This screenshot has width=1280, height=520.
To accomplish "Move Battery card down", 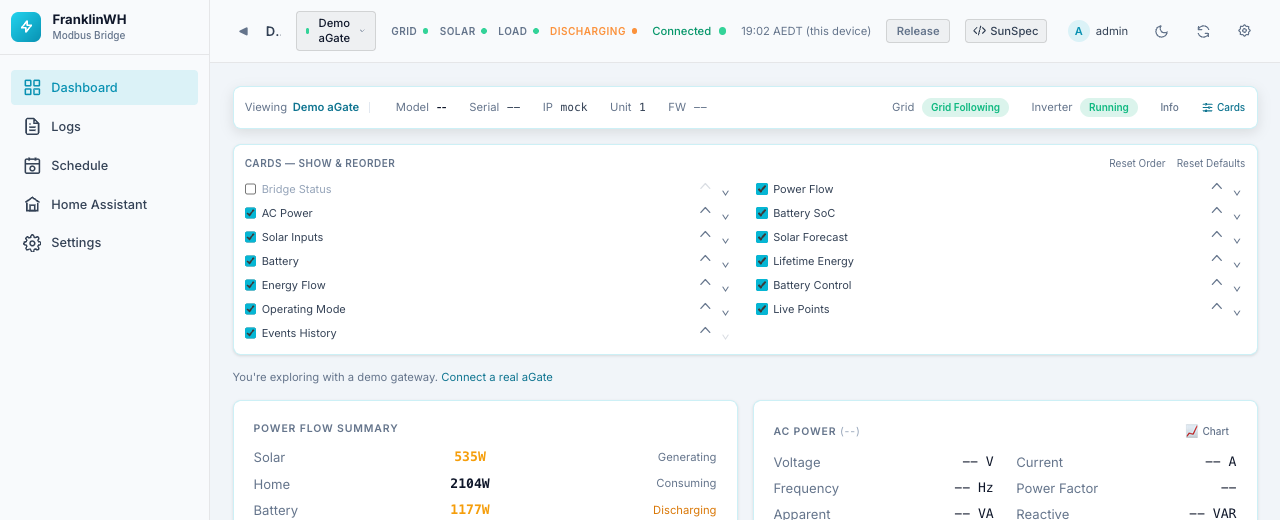I will pyautogui.click(x=726, y=264).
